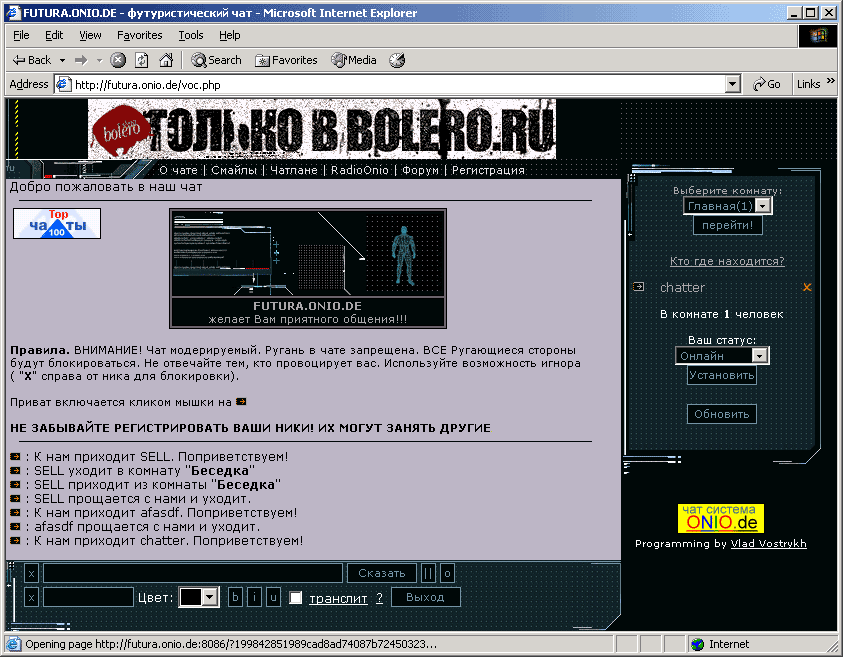The image size is (843, 657).
Task: Click the Обновить button
Action: point(721,414)
